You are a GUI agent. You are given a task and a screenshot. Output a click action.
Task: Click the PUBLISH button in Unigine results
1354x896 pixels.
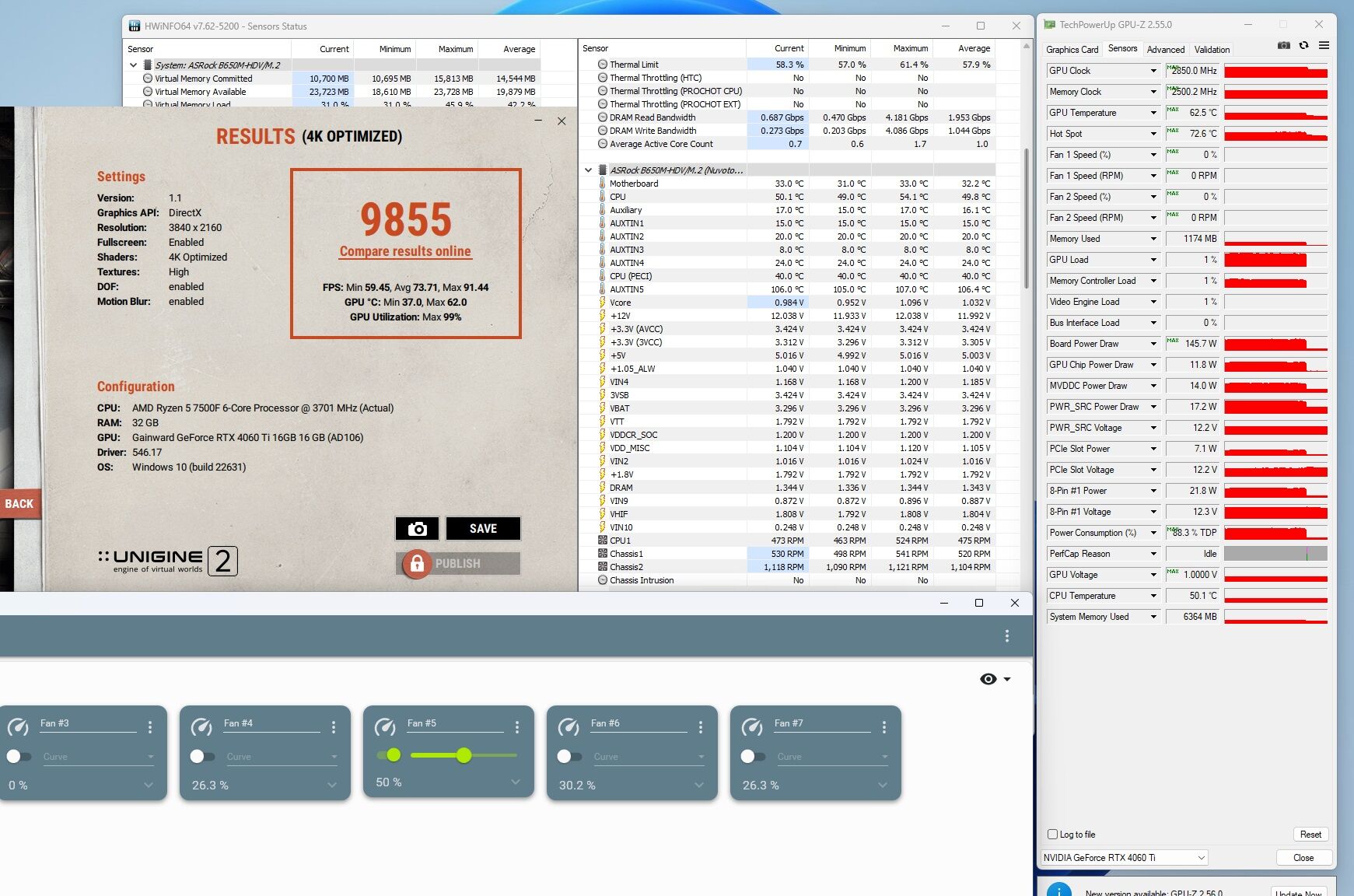(458, 563)
